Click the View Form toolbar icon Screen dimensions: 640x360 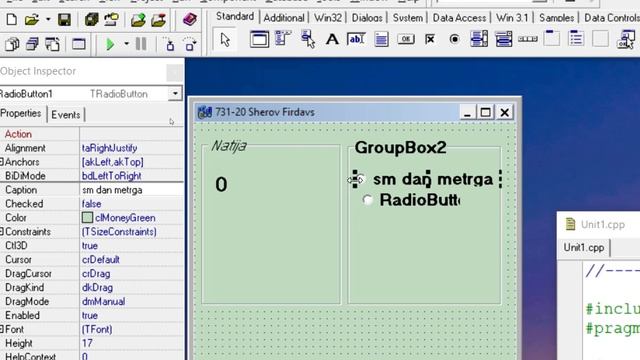tap(32, 44)
